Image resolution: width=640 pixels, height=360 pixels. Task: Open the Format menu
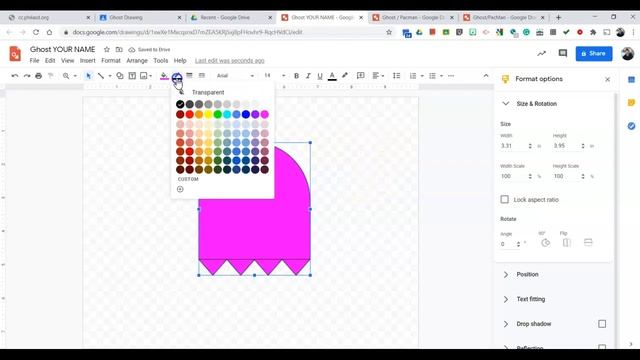coord(111,60)
